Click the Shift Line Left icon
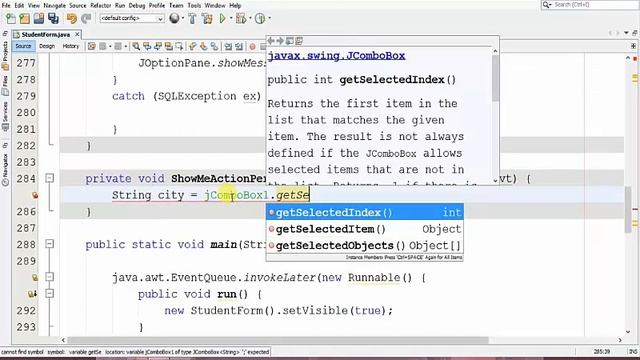This screenshot has height=360, width=640. coord(228,46)
